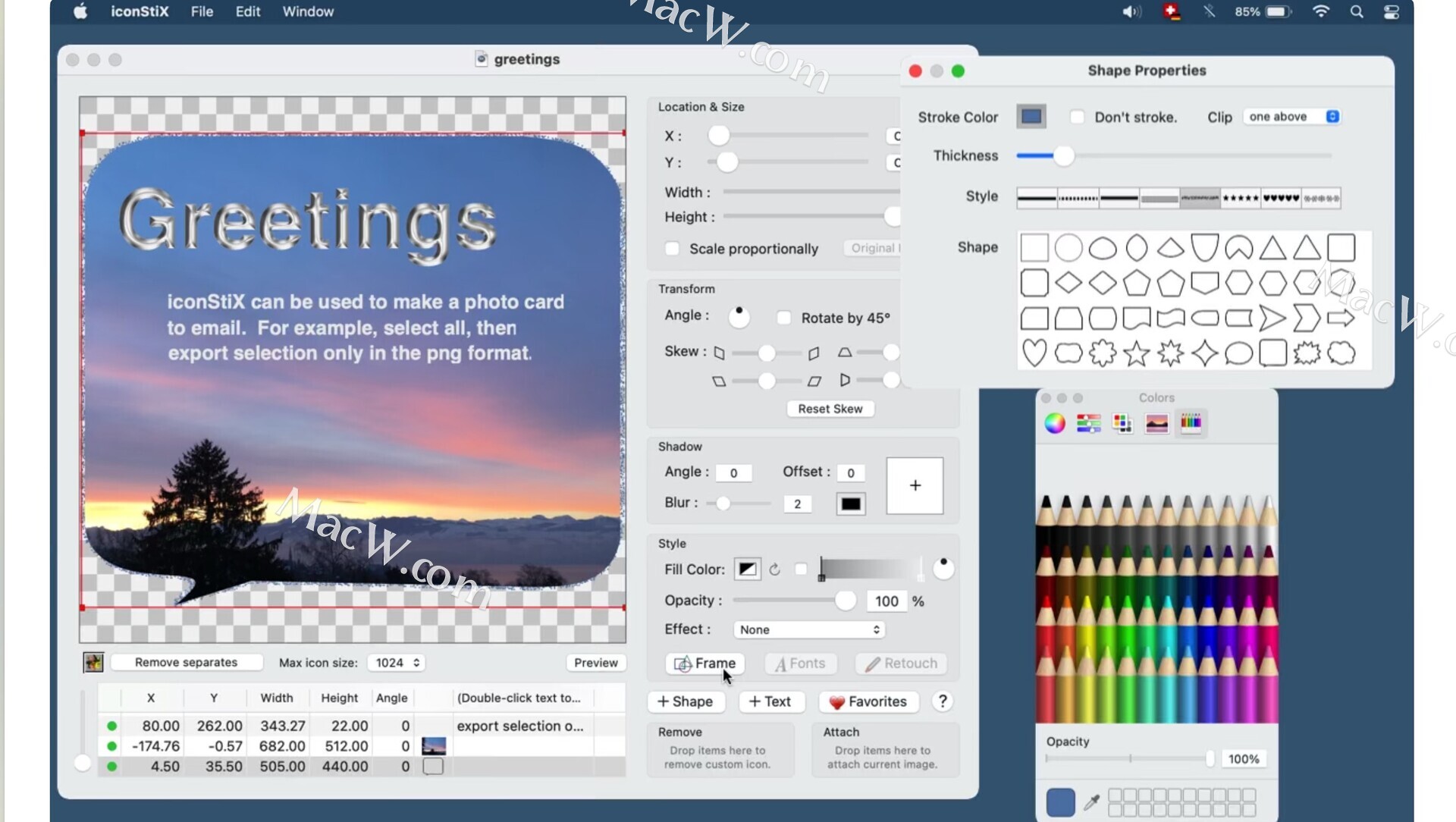
Task: Click the reset fill color arrow icon
Action: [774, 569]
